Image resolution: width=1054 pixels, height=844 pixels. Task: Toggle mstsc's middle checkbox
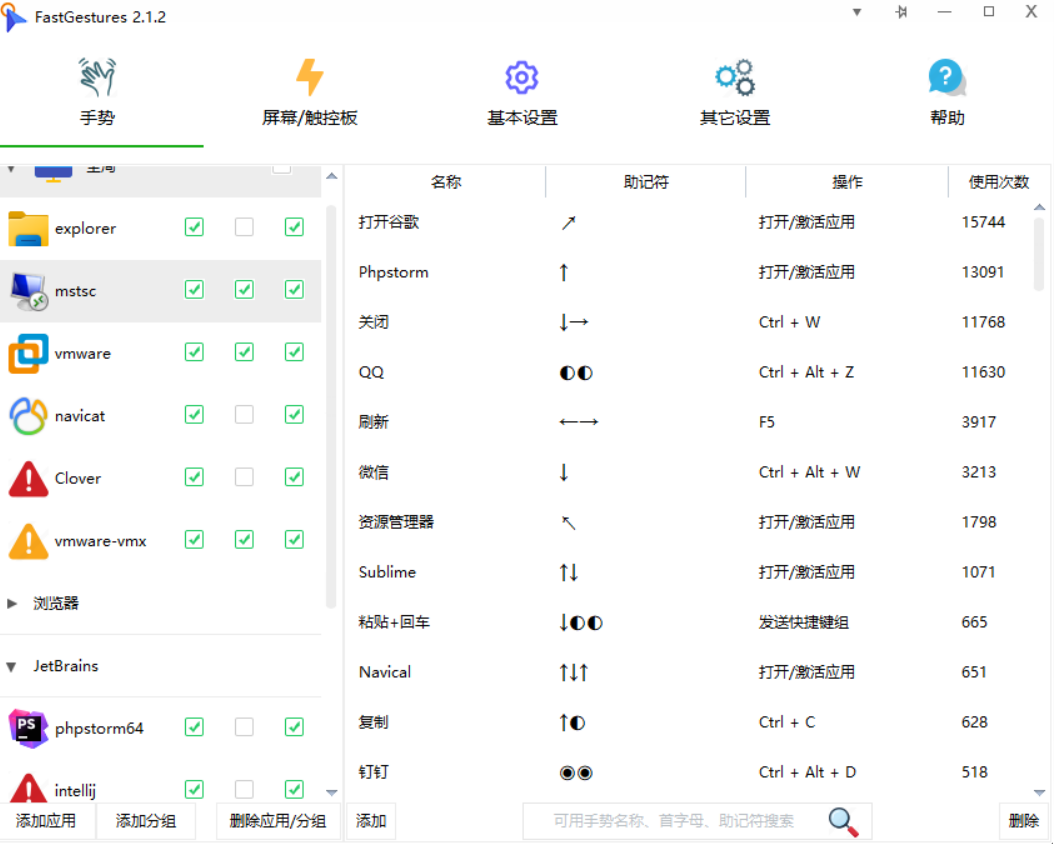pyautogui.click(x=244, y=290)
